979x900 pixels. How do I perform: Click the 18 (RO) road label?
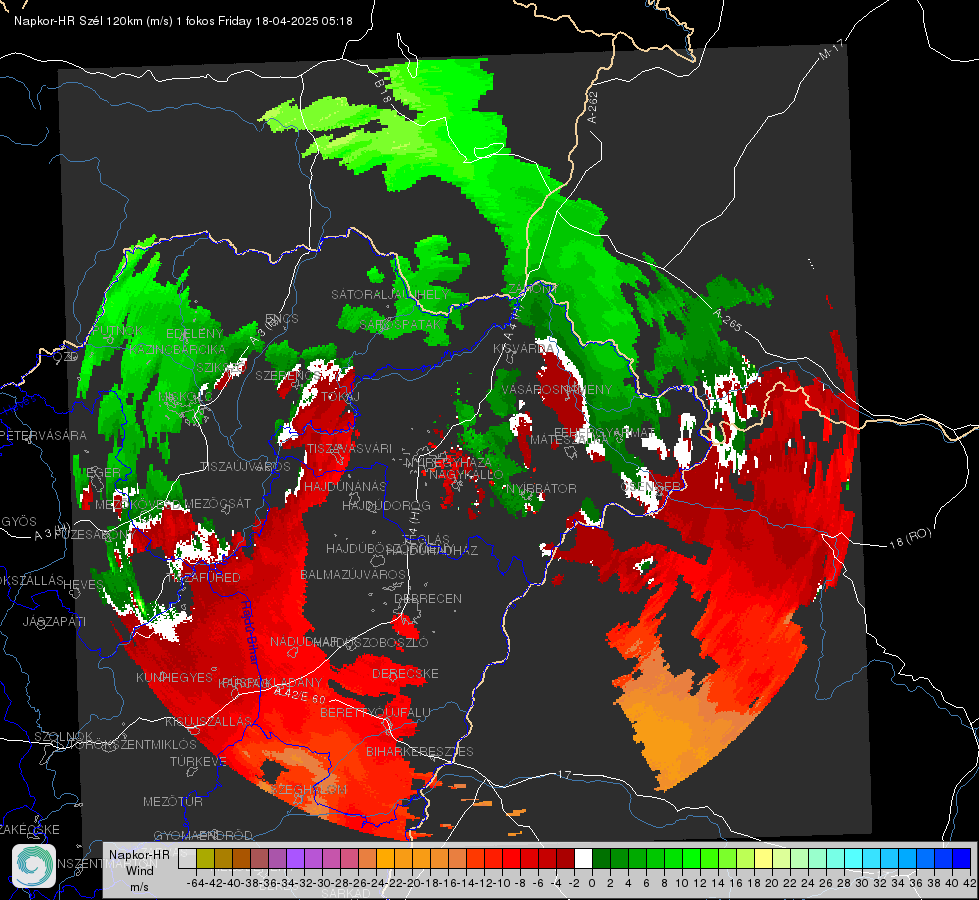pyautogui.click(x=910, y=538)
